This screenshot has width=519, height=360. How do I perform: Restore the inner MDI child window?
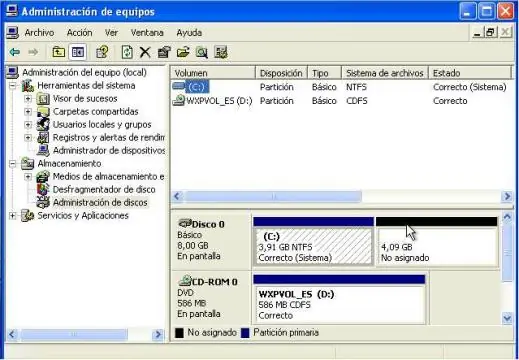click(x=490, y=32)
